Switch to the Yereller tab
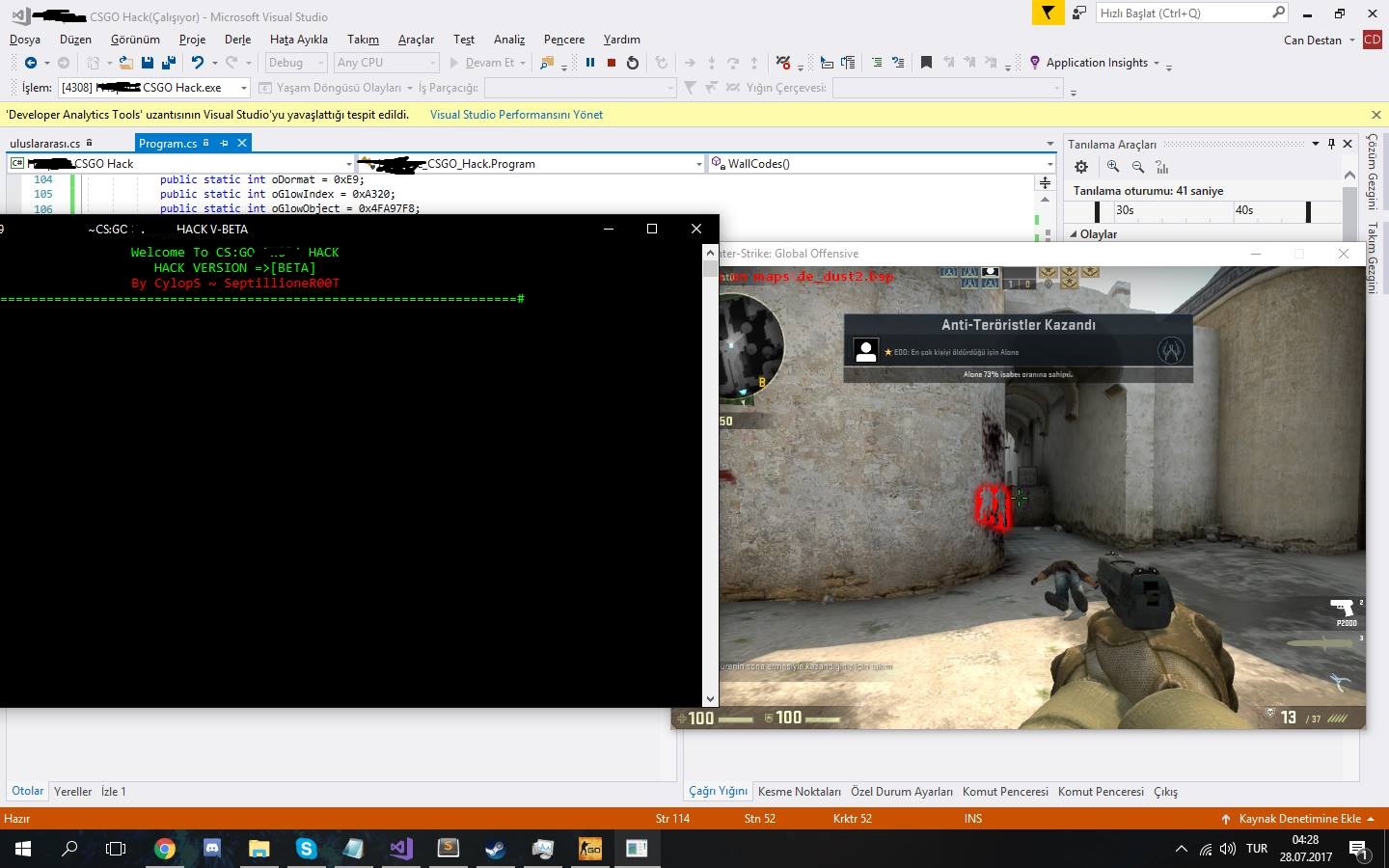Image resolution: width=1389 pixels, height=868 pixels. [x=73, y=792]
